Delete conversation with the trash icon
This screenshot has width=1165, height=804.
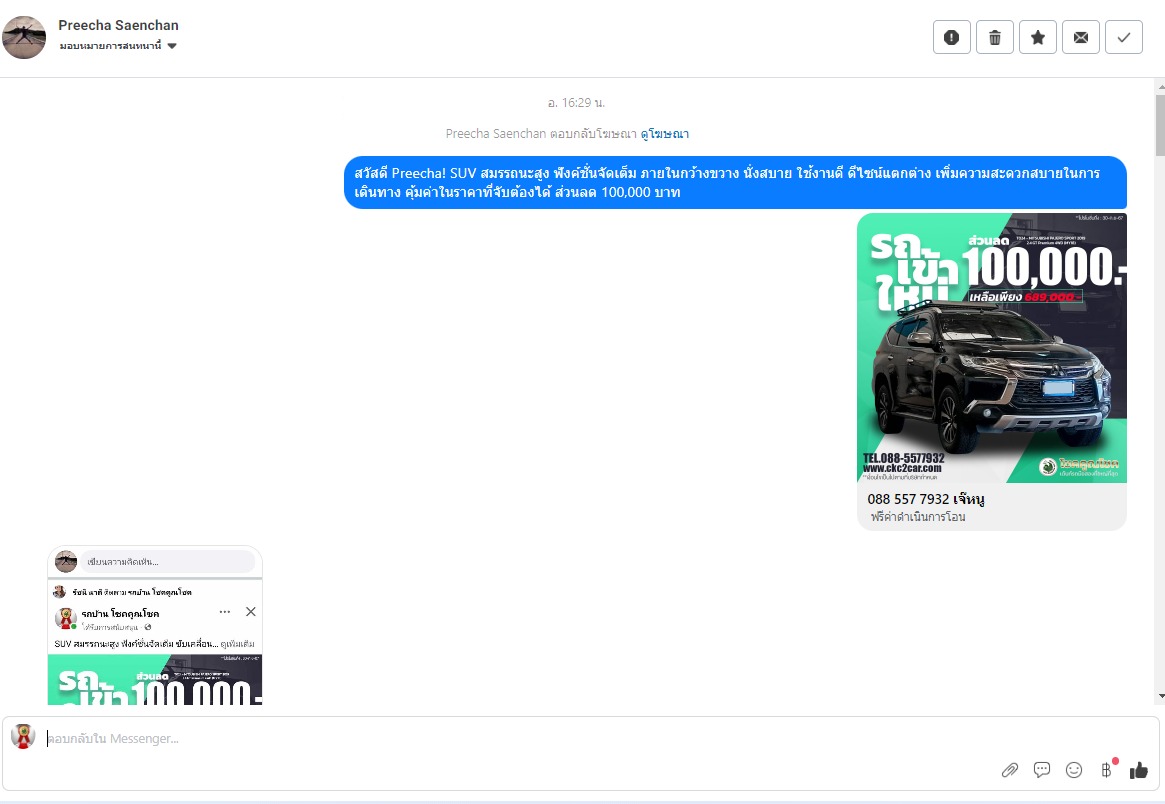(x=995, y=37)
